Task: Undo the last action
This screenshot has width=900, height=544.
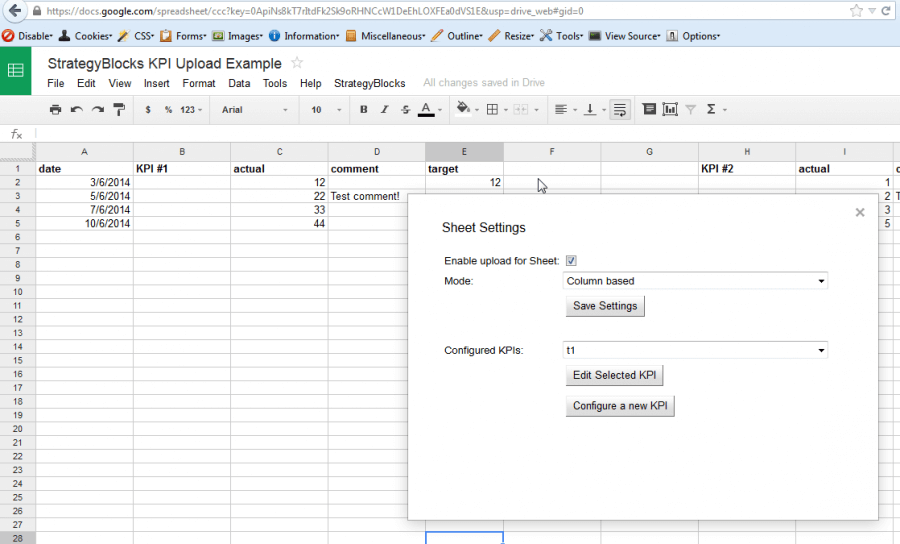Action: (76, 110)
